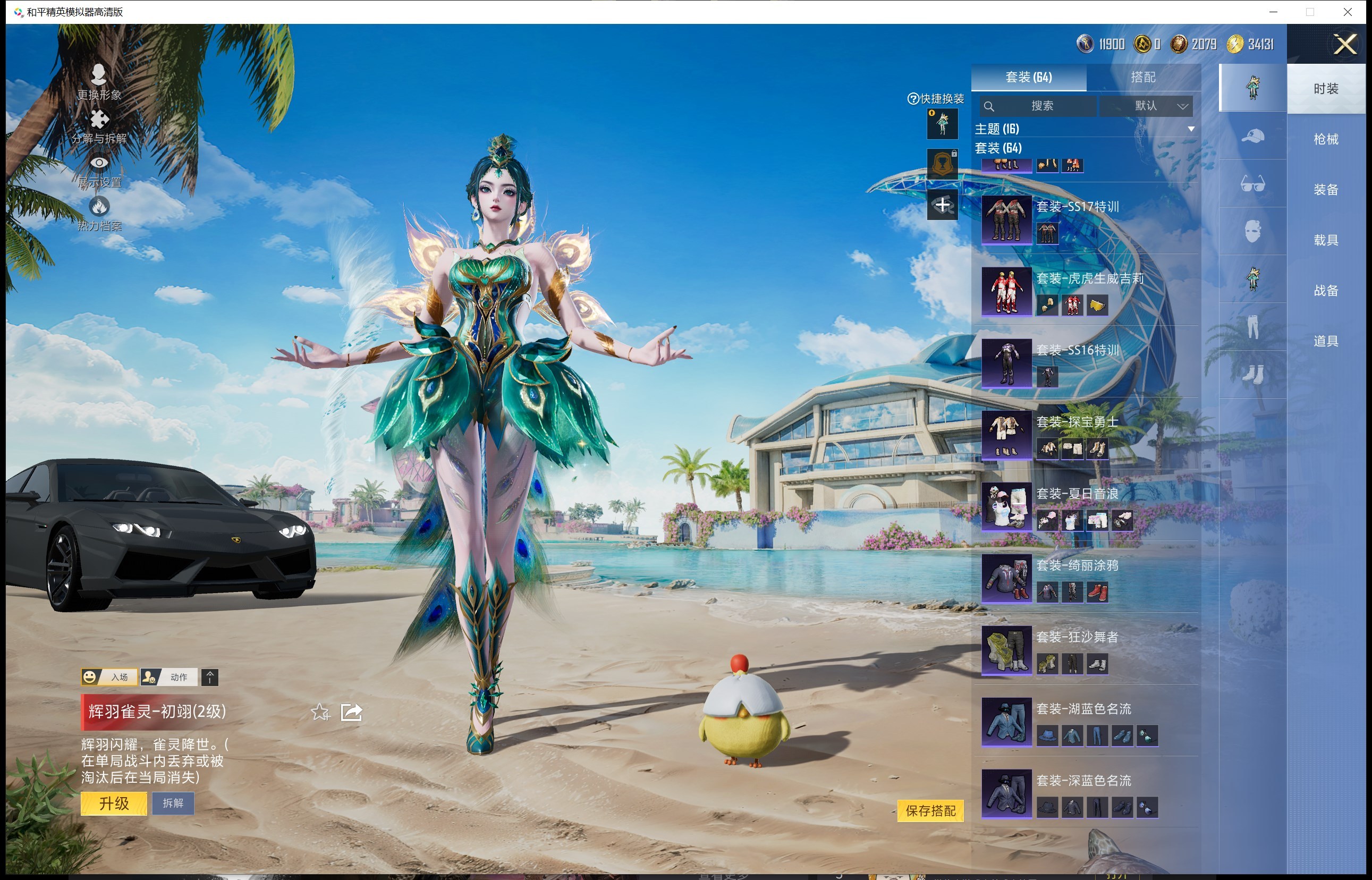
Task: Minimize the 和平精英模拟器高清版 window
Action: coord(1273,12)
